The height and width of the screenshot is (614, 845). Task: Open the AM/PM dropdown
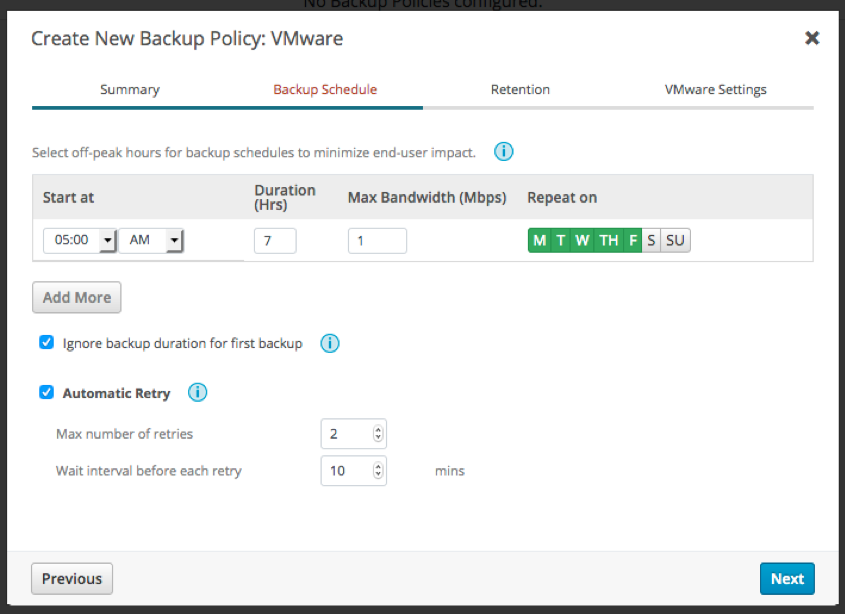(151, 240)
